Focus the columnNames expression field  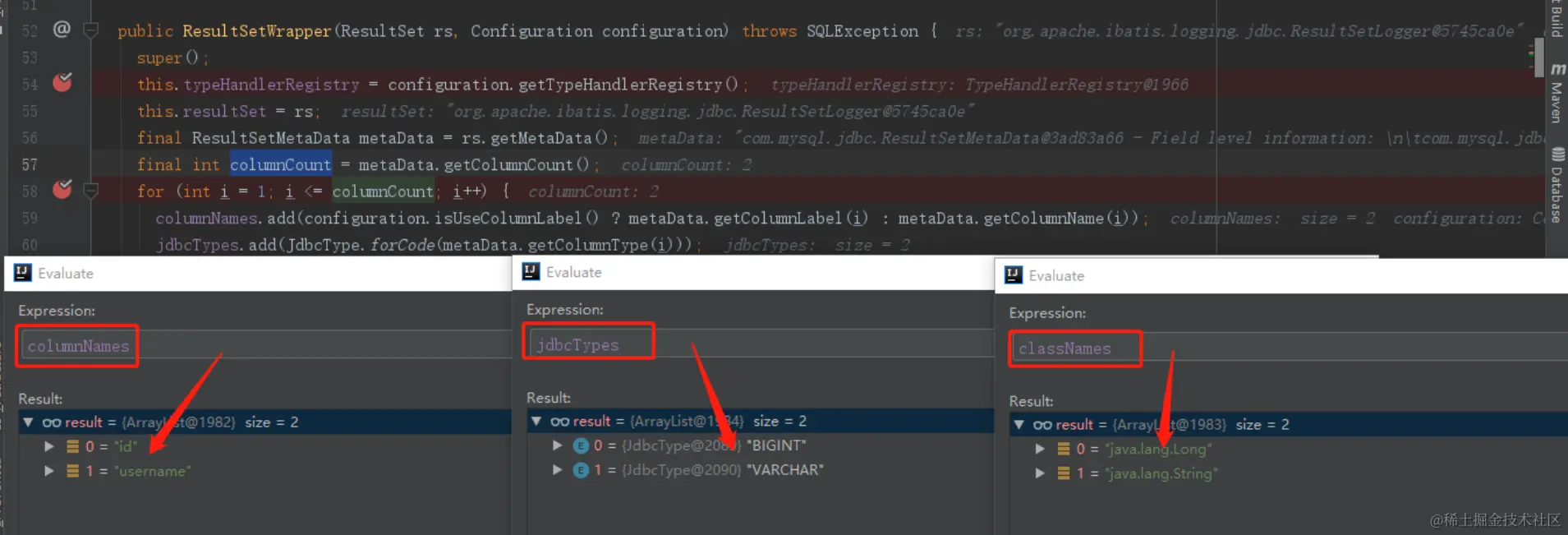point(264,346)
